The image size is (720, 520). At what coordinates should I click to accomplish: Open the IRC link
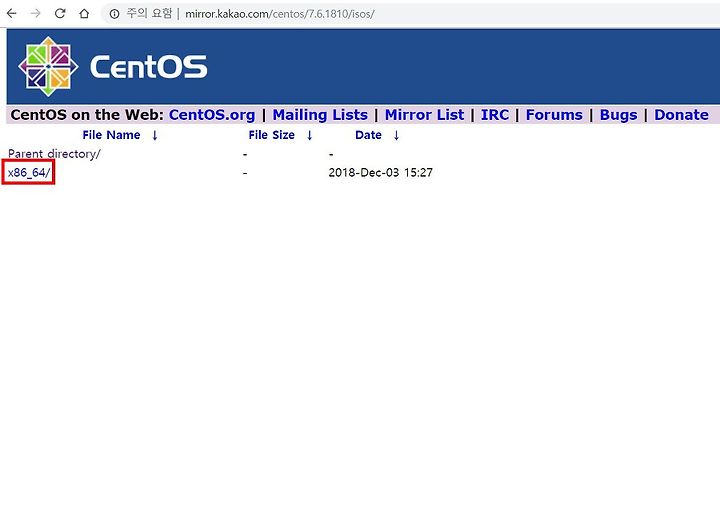coord(495,115)
